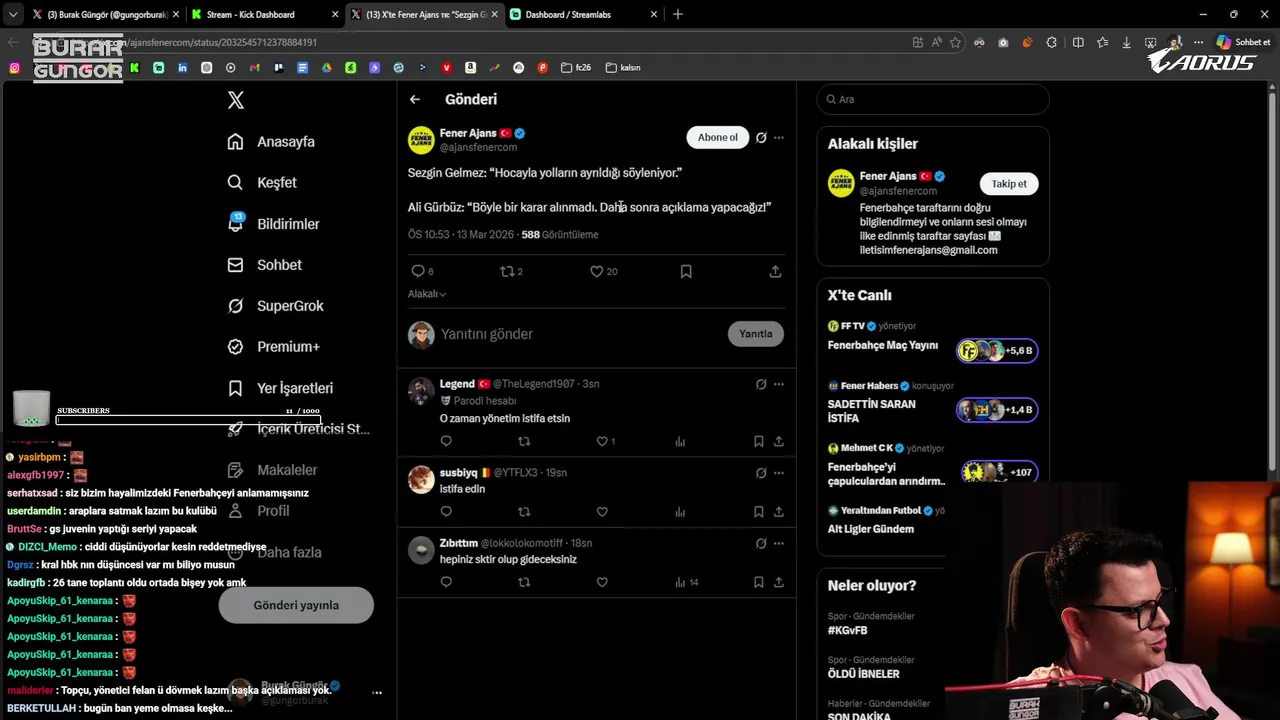This screenshot has height=720, width=1280.
Task: Open browser downloads icon
Action: pyautogui.click(x=1126, y=42)
